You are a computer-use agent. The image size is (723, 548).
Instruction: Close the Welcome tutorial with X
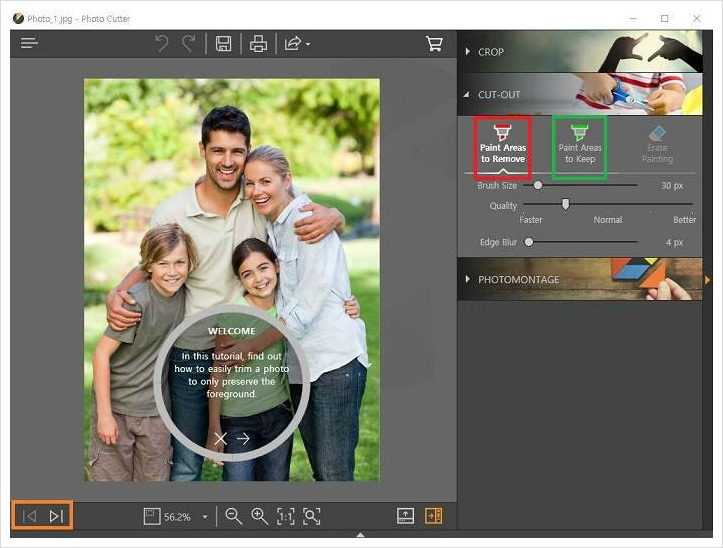coord(220,439)
